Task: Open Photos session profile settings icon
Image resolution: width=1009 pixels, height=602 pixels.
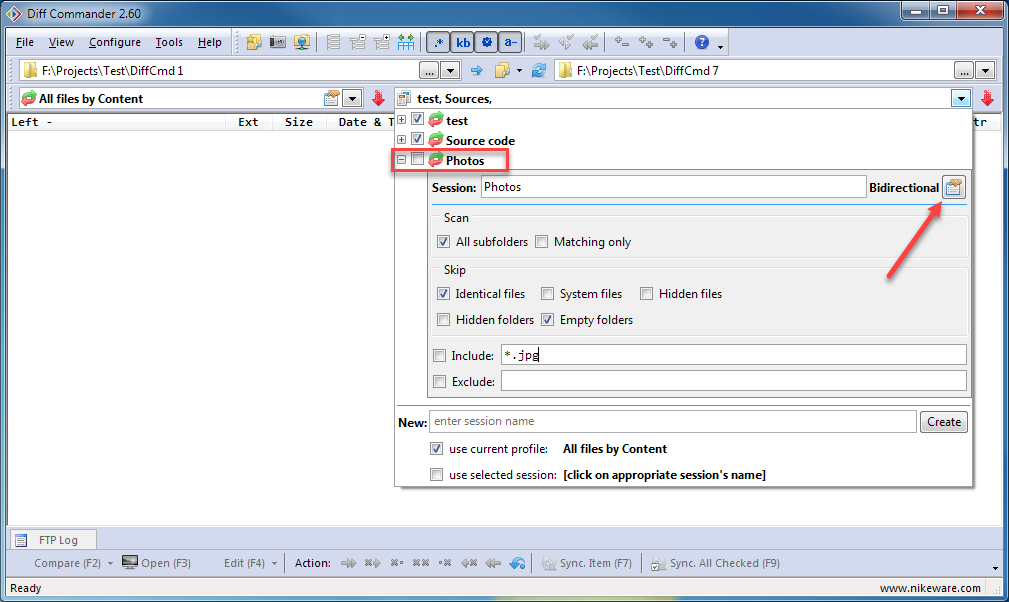Action: pyautogui.click(x=954, y=187)
